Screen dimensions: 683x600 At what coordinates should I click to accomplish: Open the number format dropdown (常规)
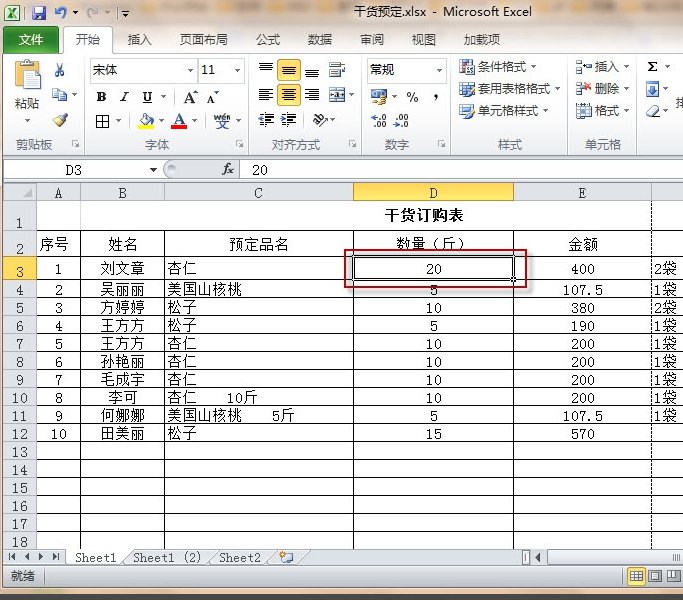click(x=439, y=70)
